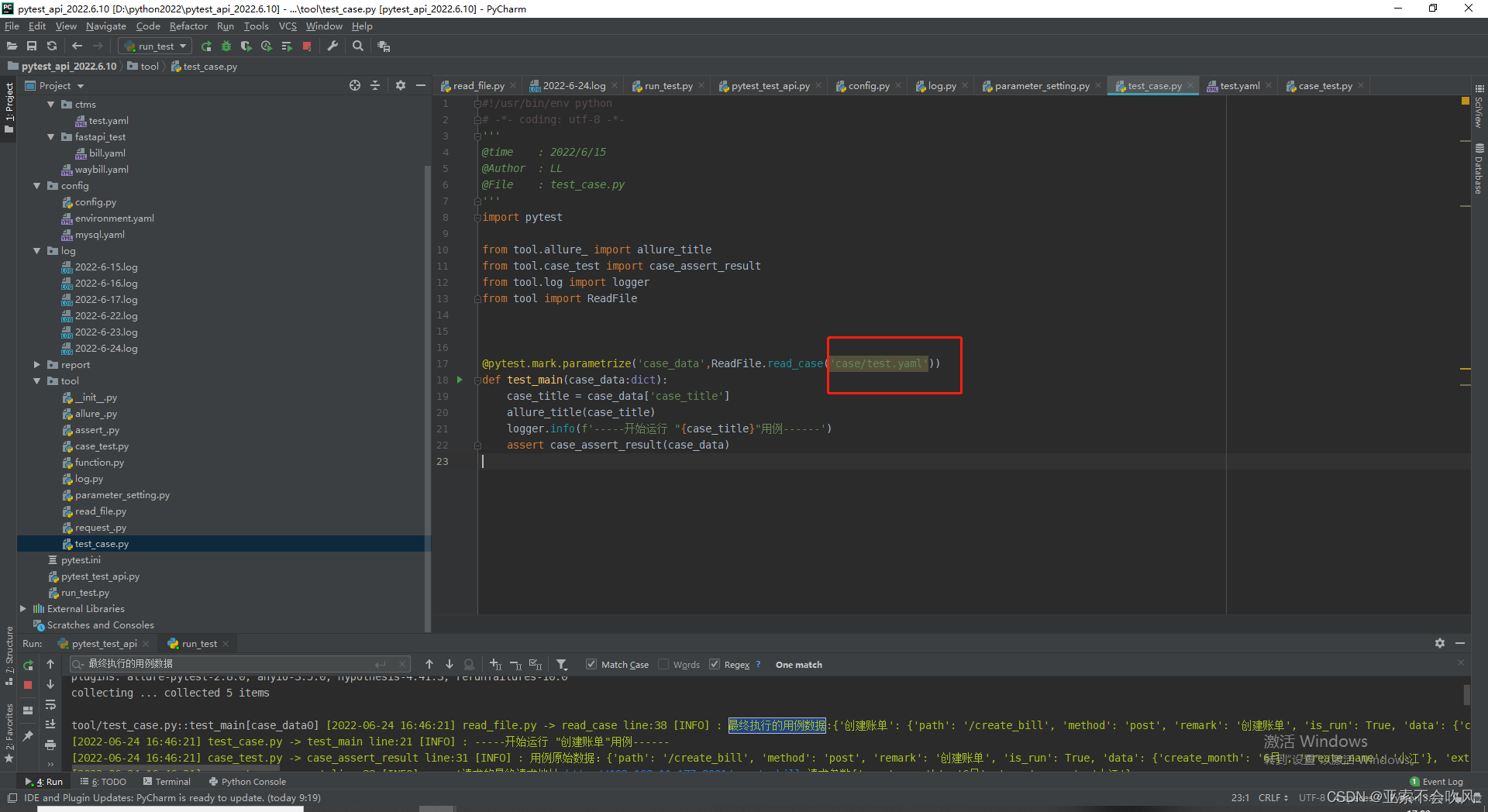Run with coverage using the shield icon
The width and height of the screenshot is (1488, 812).
click(x=246, y=46)
